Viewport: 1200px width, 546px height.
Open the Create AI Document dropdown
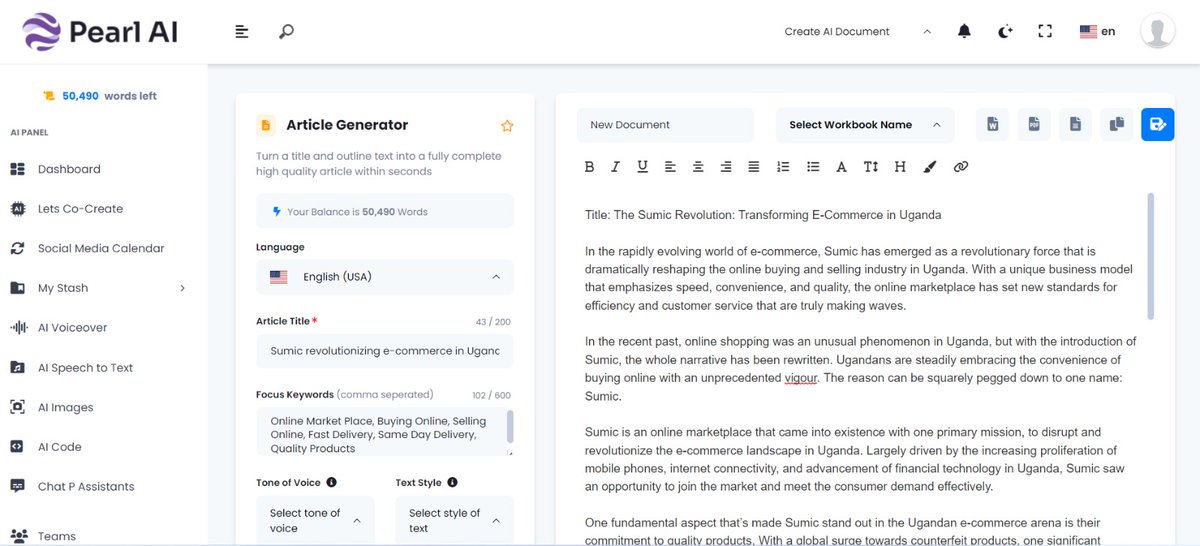pyautogui.click(x=857, y=32)
